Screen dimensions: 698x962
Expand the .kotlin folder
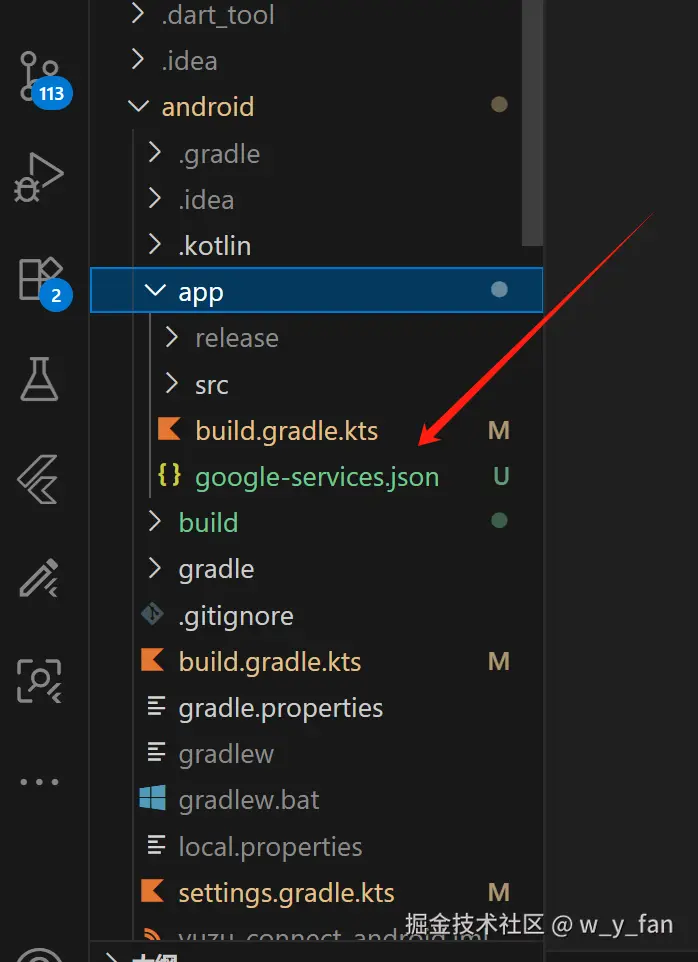[x=214, y=245]
